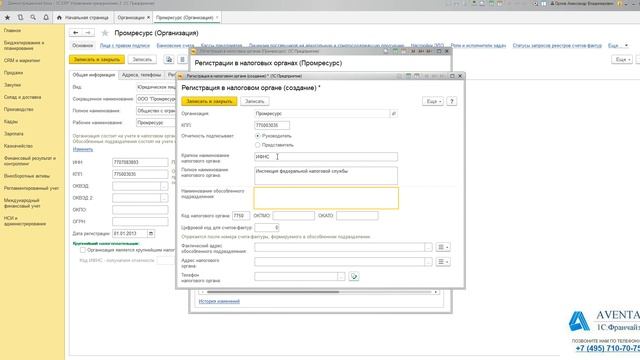The image size is (640, 360).
Task: Click Записать in the creation dialog
Action: 254,101
